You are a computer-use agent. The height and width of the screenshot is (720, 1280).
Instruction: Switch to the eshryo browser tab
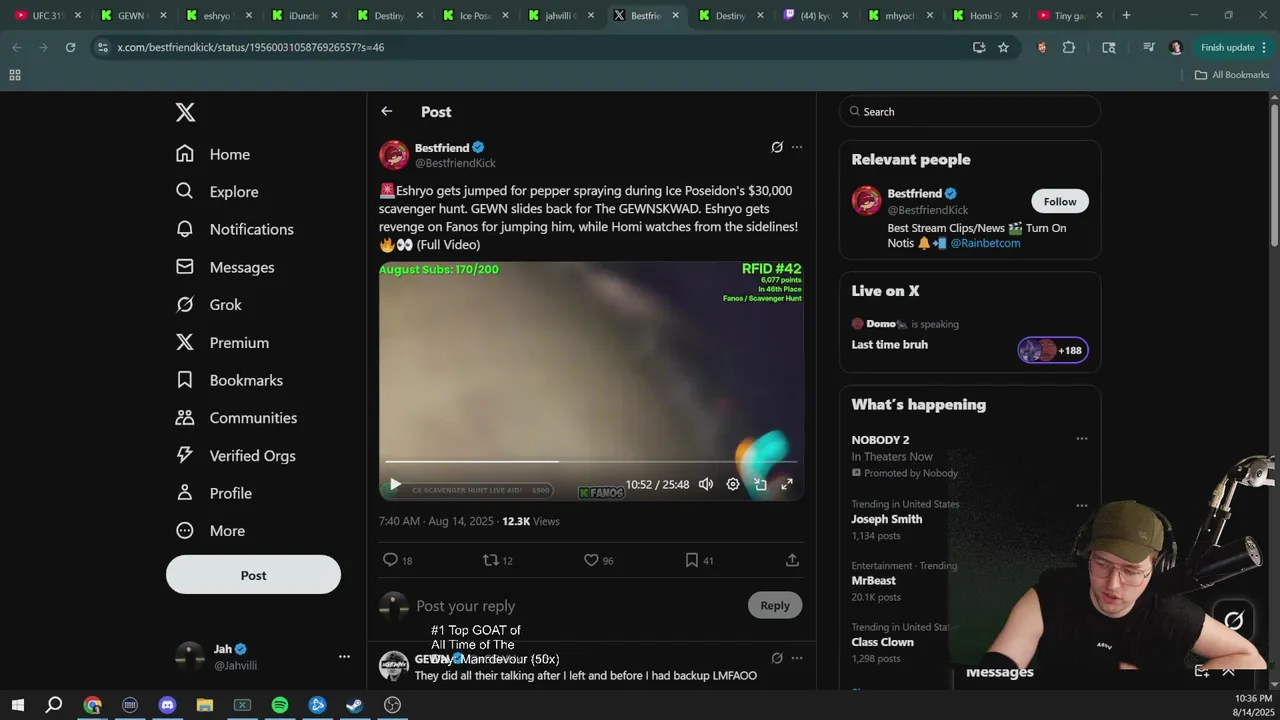217,15
